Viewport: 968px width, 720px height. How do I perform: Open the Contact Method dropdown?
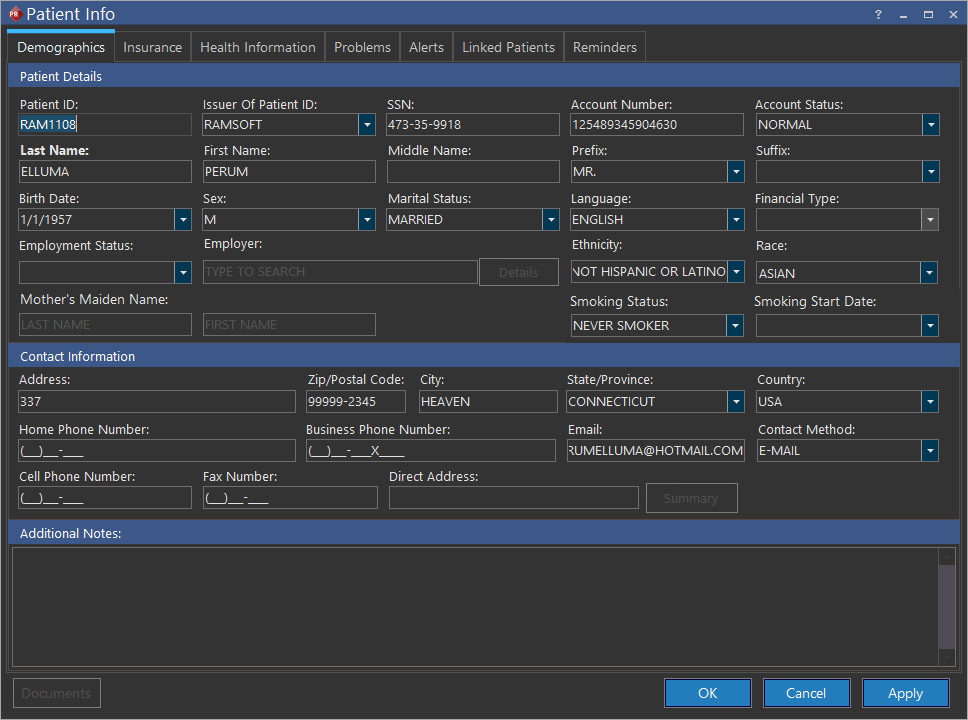click(930, 450)
